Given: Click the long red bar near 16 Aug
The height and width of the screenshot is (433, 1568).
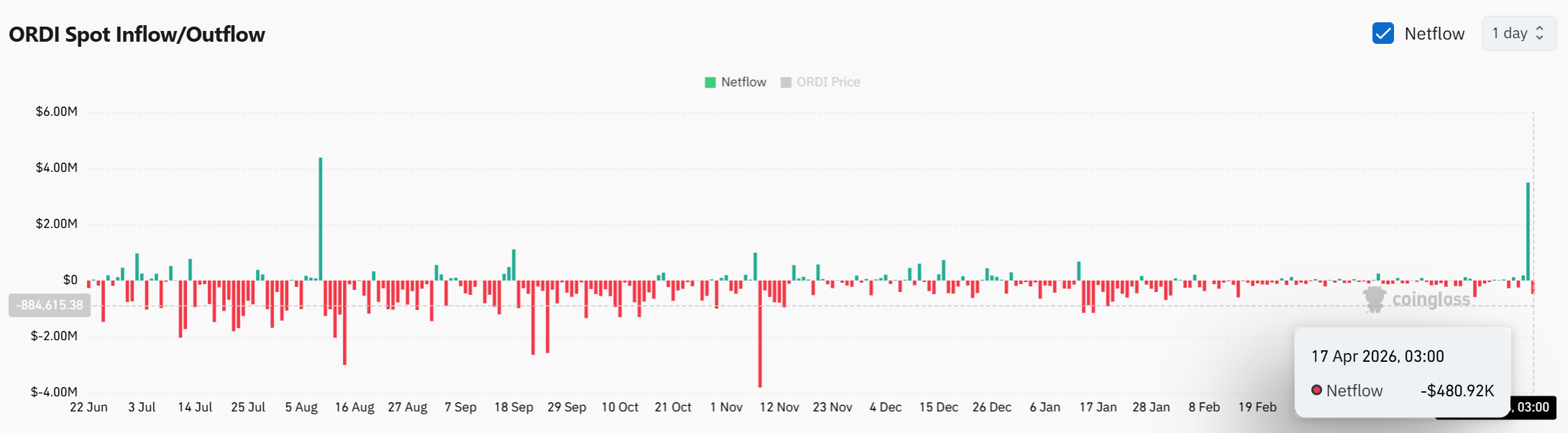Looking at the screenshot, I should (345, 324).
